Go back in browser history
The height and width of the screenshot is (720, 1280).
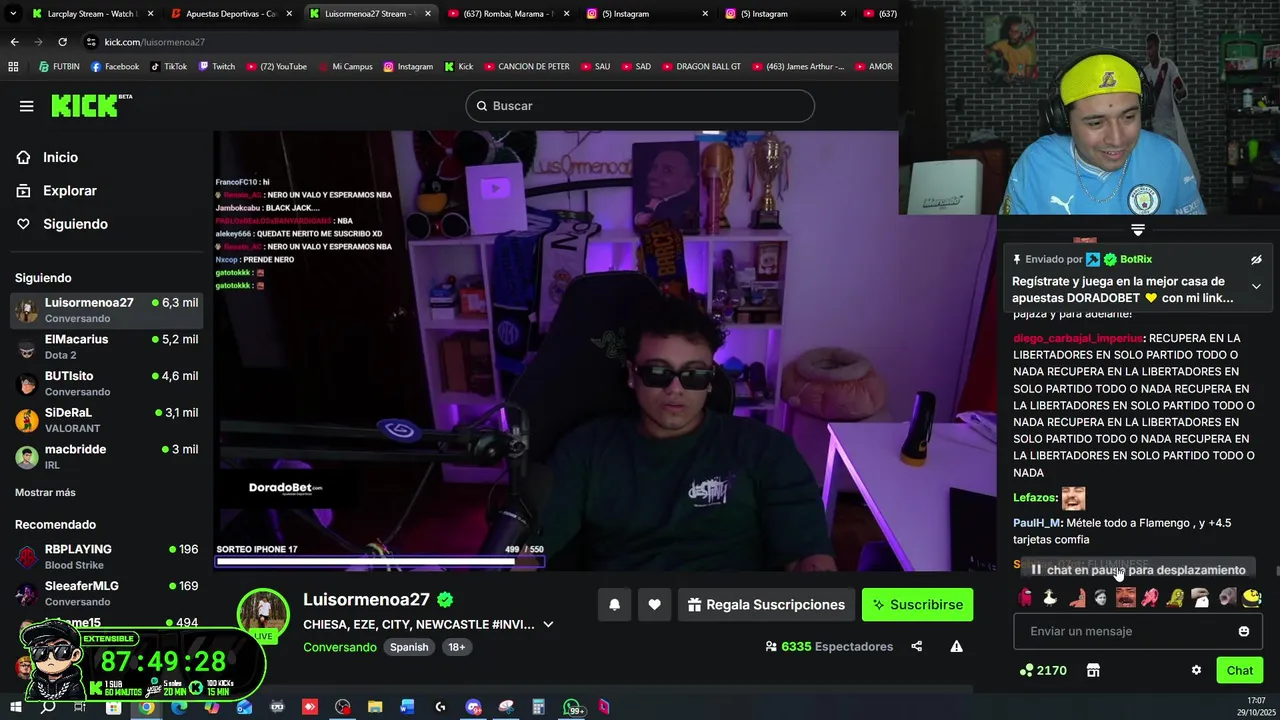tap(14, 42)
